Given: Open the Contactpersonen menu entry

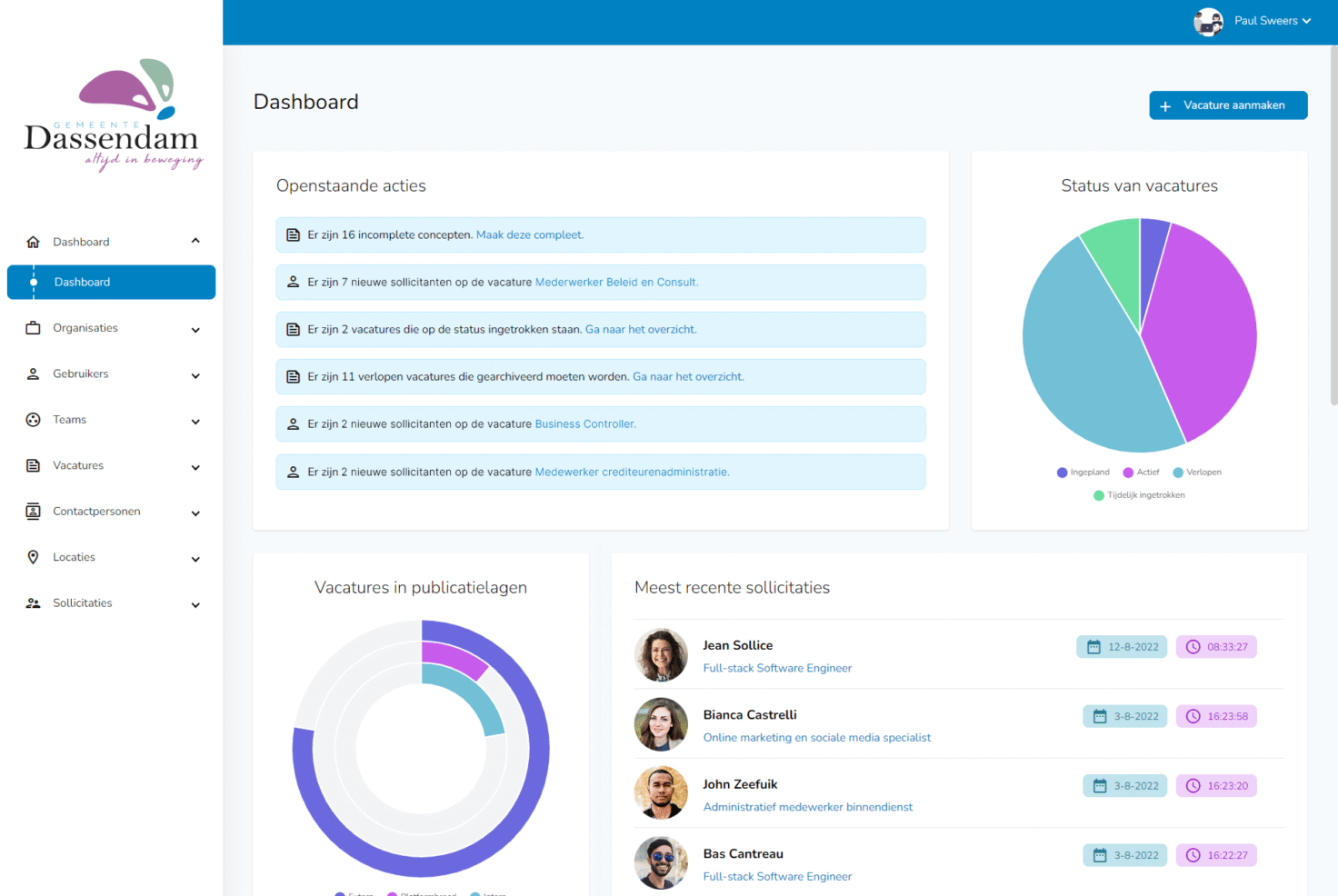Looking at the screenshot, I should pos(97,511).
